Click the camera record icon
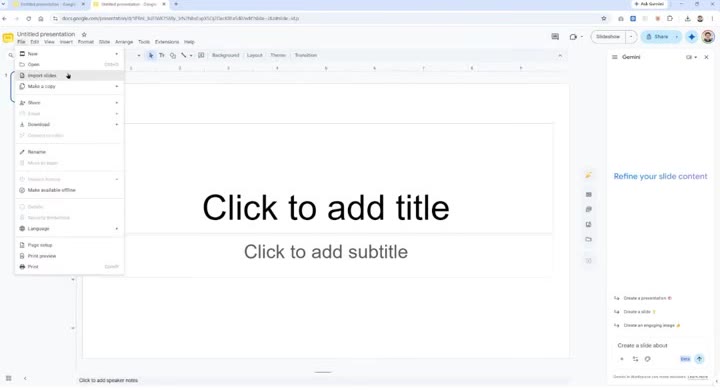 point(573,37)
